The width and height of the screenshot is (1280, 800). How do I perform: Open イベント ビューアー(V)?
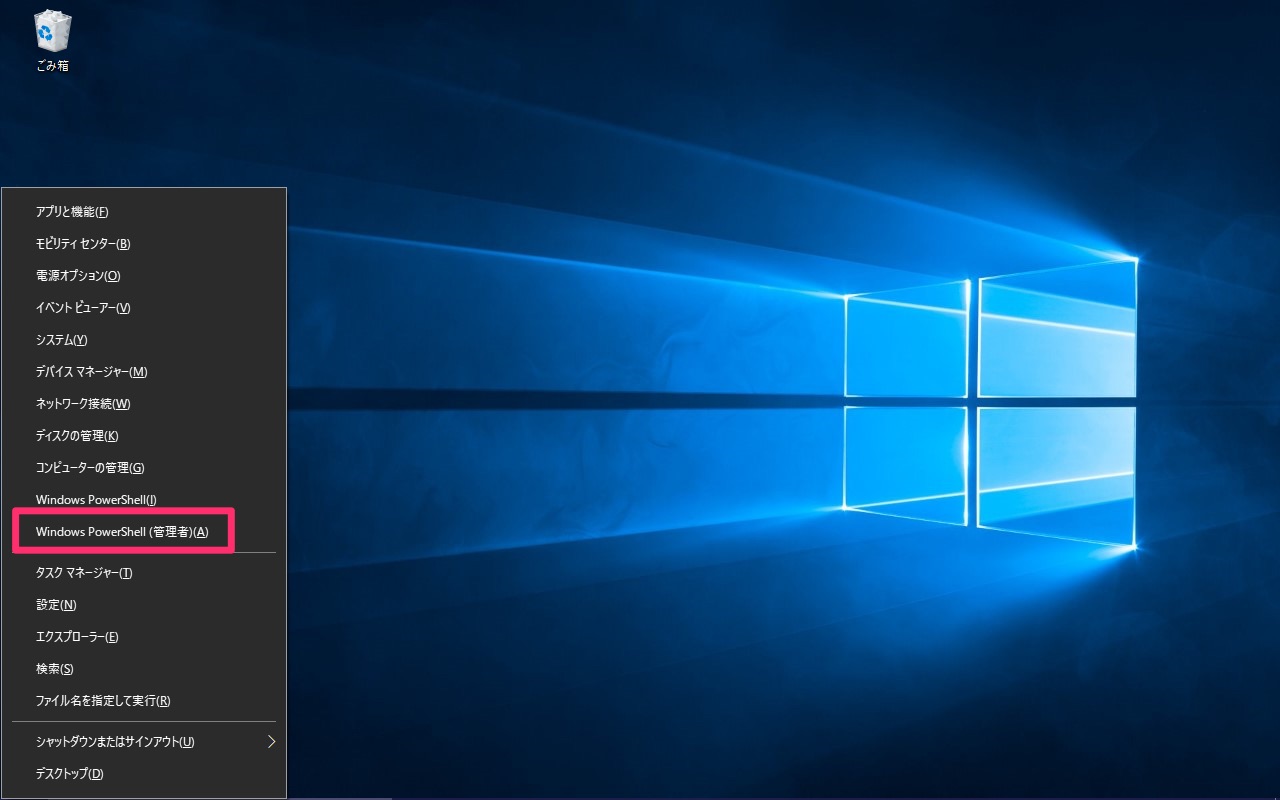tap(144, 308)
